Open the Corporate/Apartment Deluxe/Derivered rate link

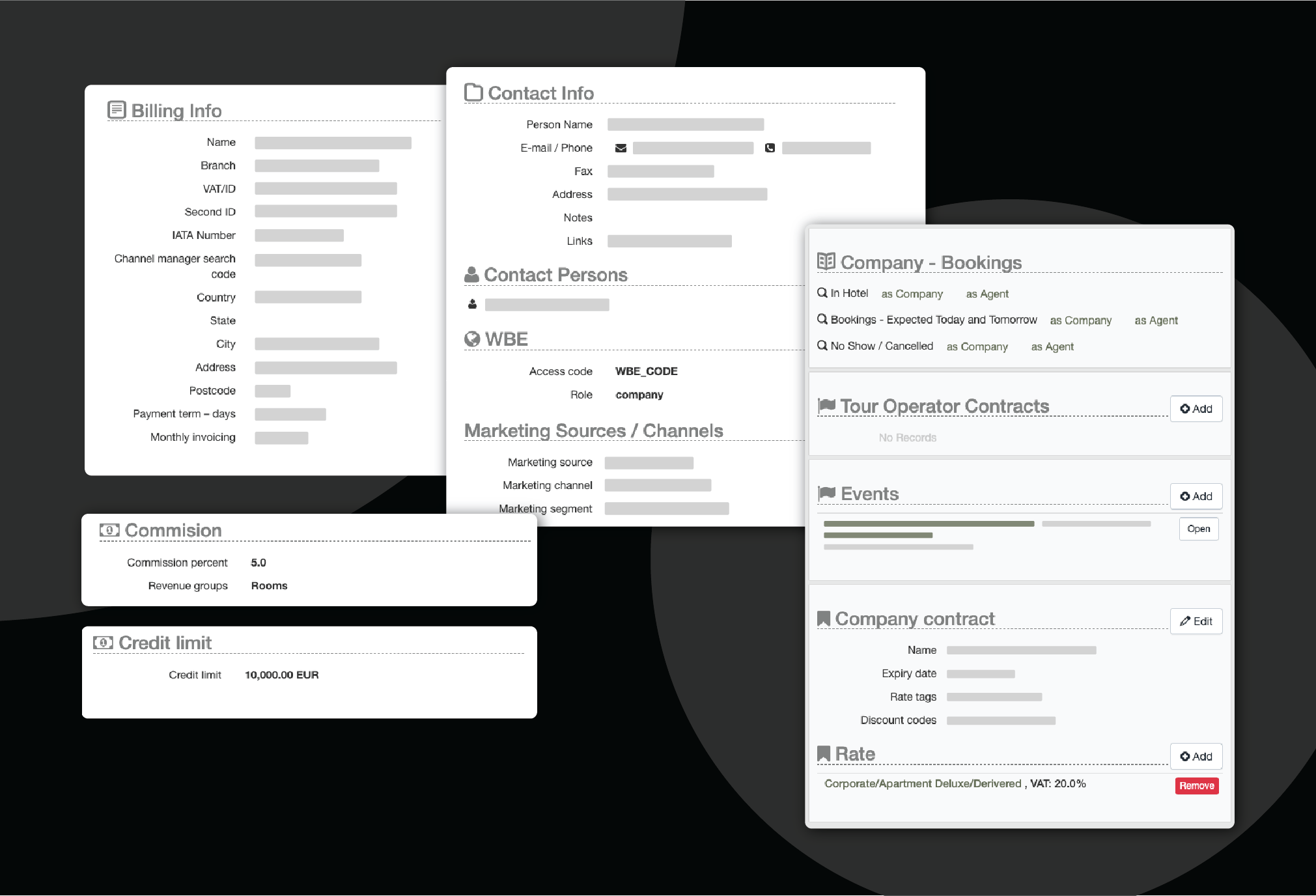(922, 784)
